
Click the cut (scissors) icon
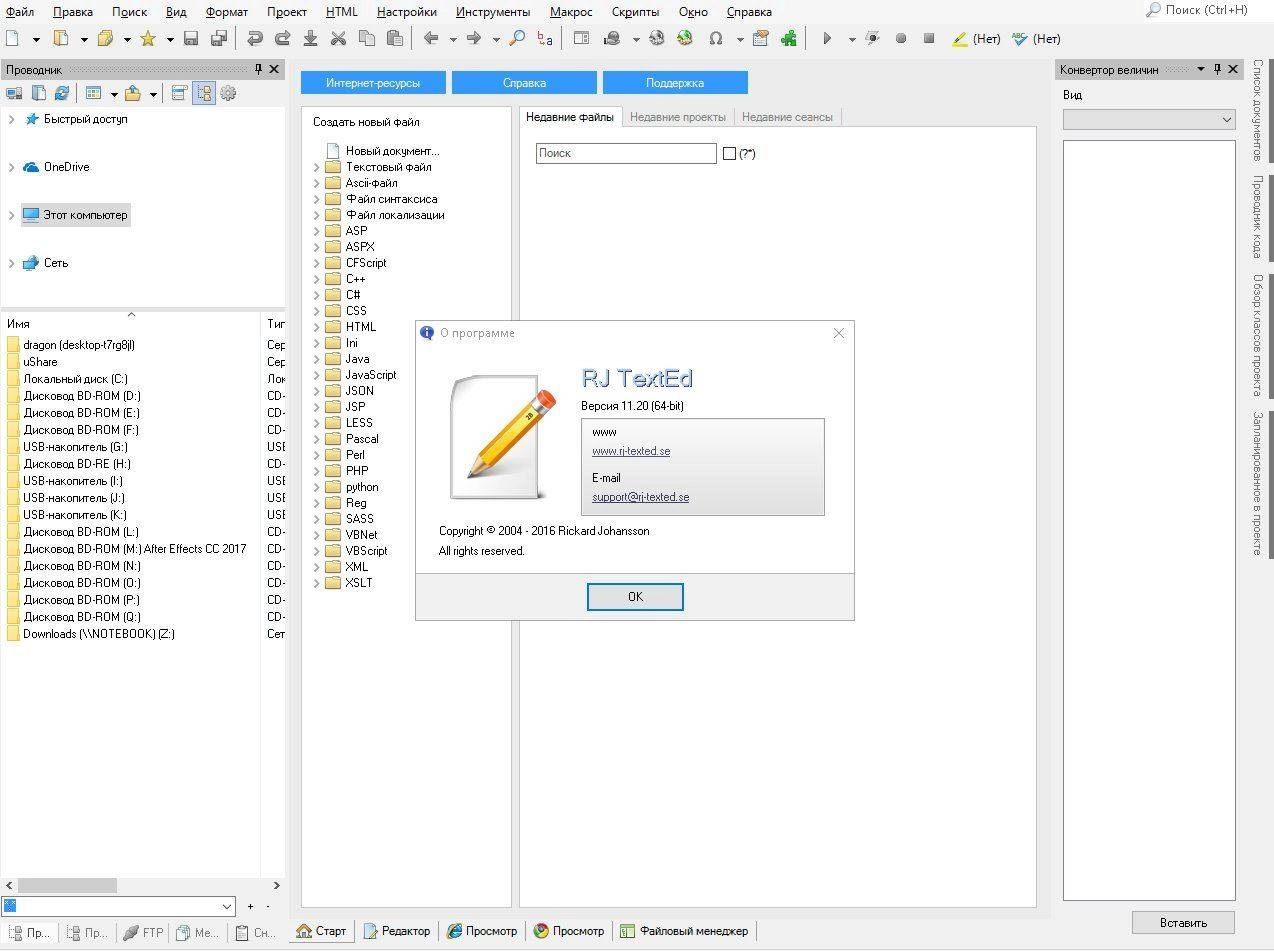(x=338, y=39)
